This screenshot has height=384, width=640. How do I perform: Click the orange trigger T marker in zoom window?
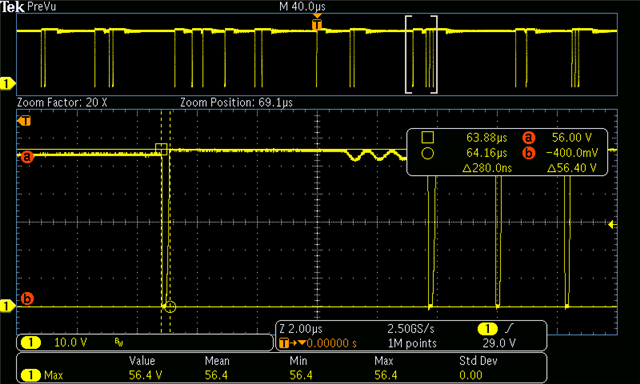click(x=24, y=121)
